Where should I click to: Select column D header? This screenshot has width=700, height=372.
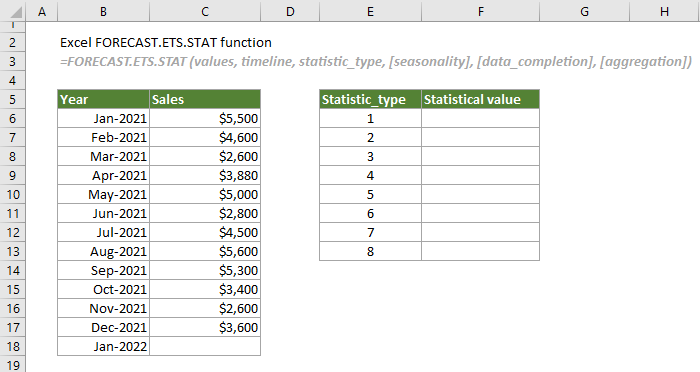290,11
